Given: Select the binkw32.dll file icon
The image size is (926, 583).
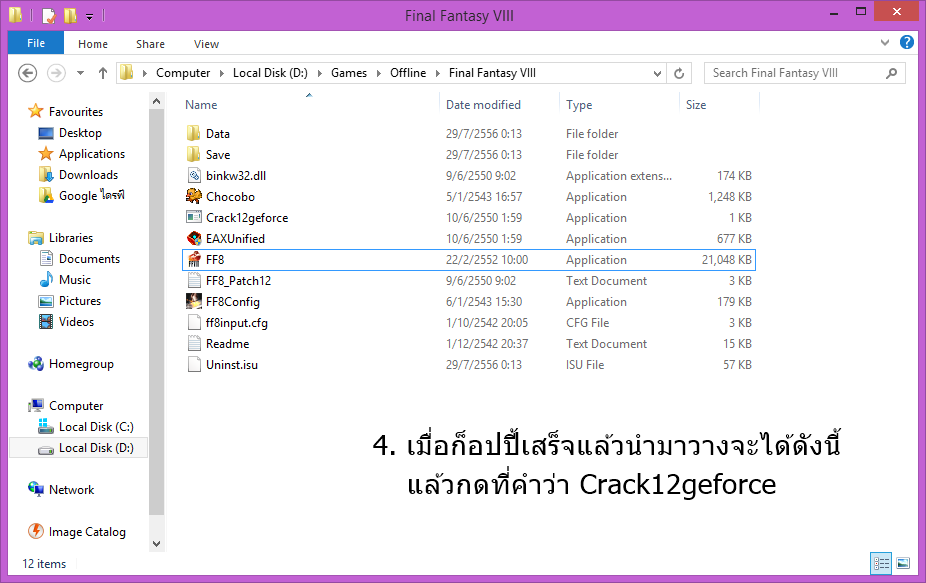Looking at the screenshot, I should coord(194,175).
